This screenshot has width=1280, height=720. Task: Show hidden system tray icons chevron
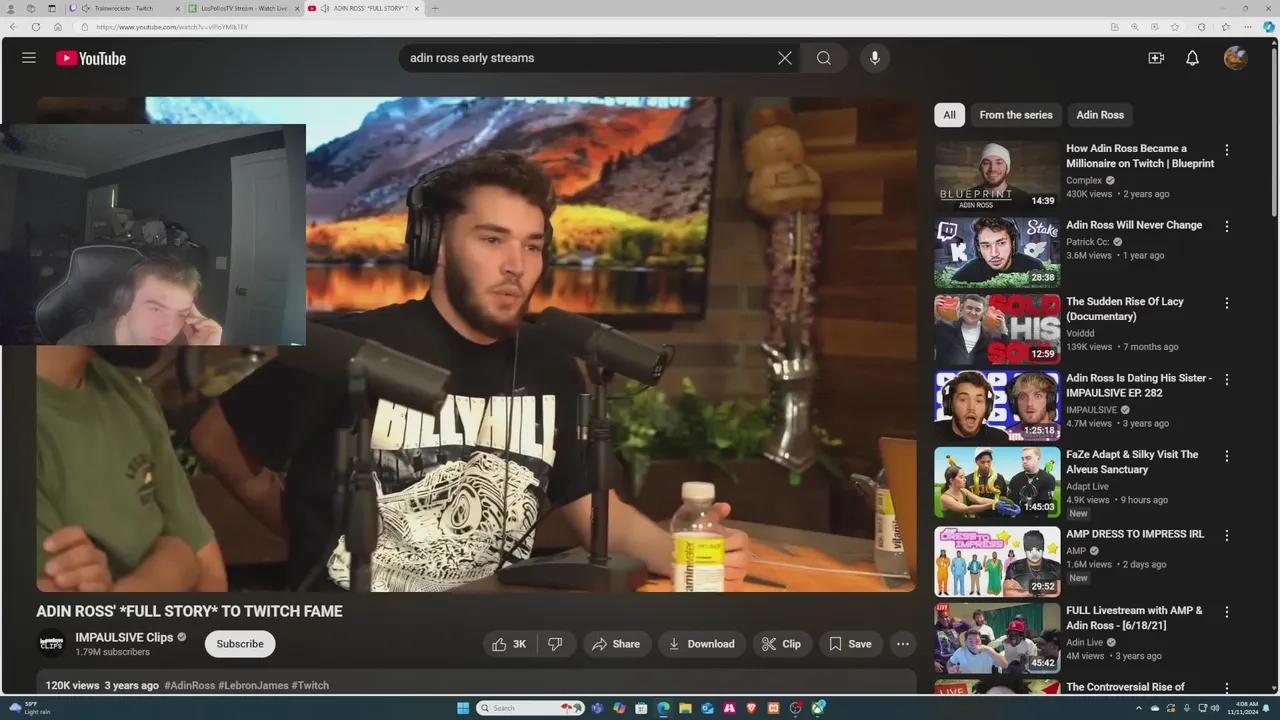click(1138, 708)
